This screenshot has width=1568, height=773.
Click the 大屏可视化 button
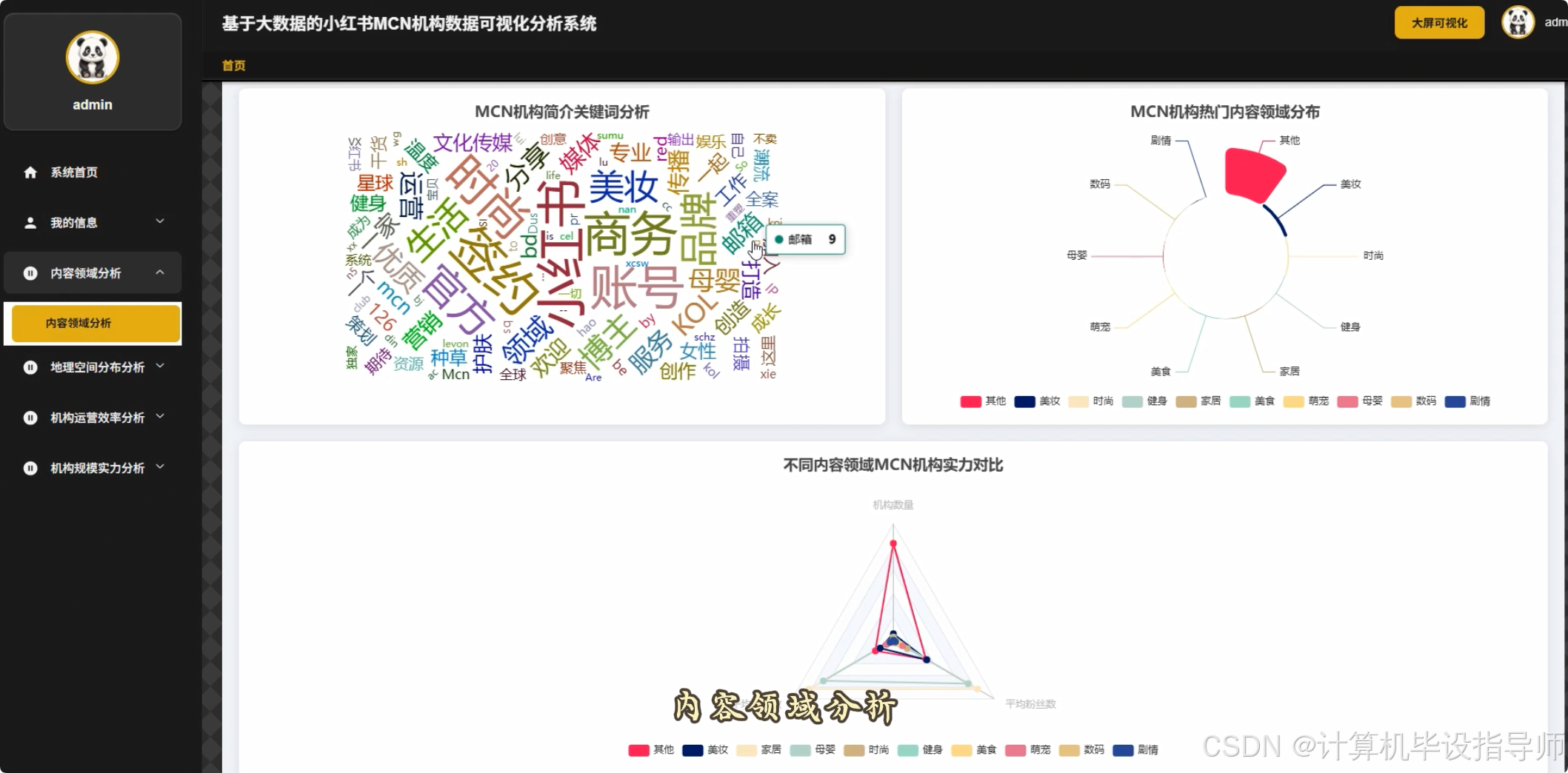pos(1438,22)
